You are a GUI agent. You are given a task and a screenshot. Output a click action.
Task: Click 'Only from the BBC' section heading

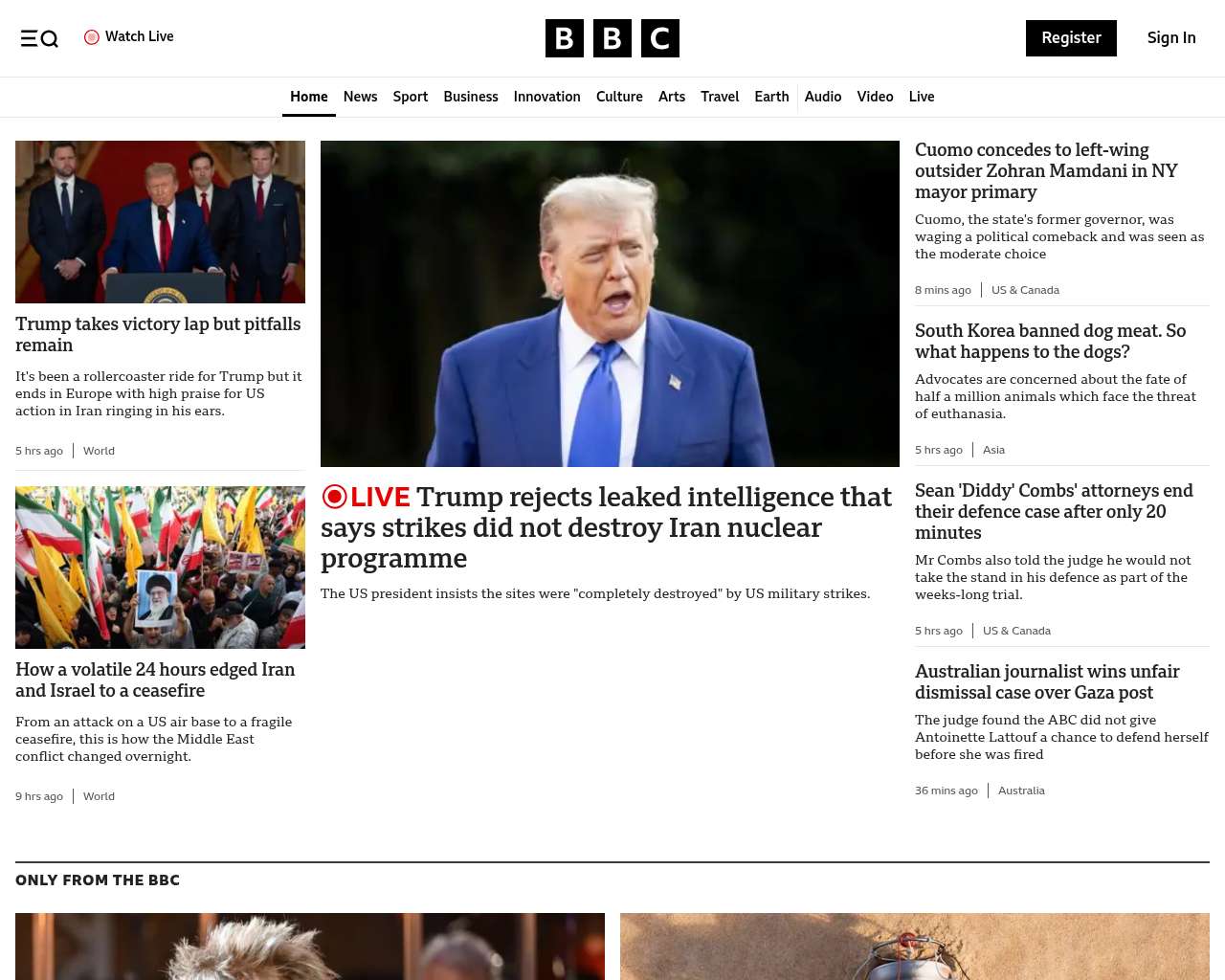[98, 880]
